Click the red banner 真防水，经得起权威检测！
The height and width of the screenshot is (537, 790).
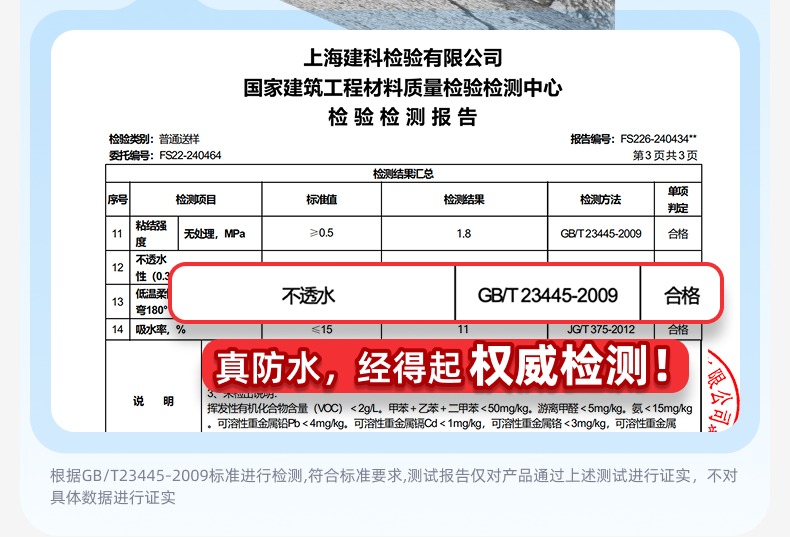pos(445,366)
